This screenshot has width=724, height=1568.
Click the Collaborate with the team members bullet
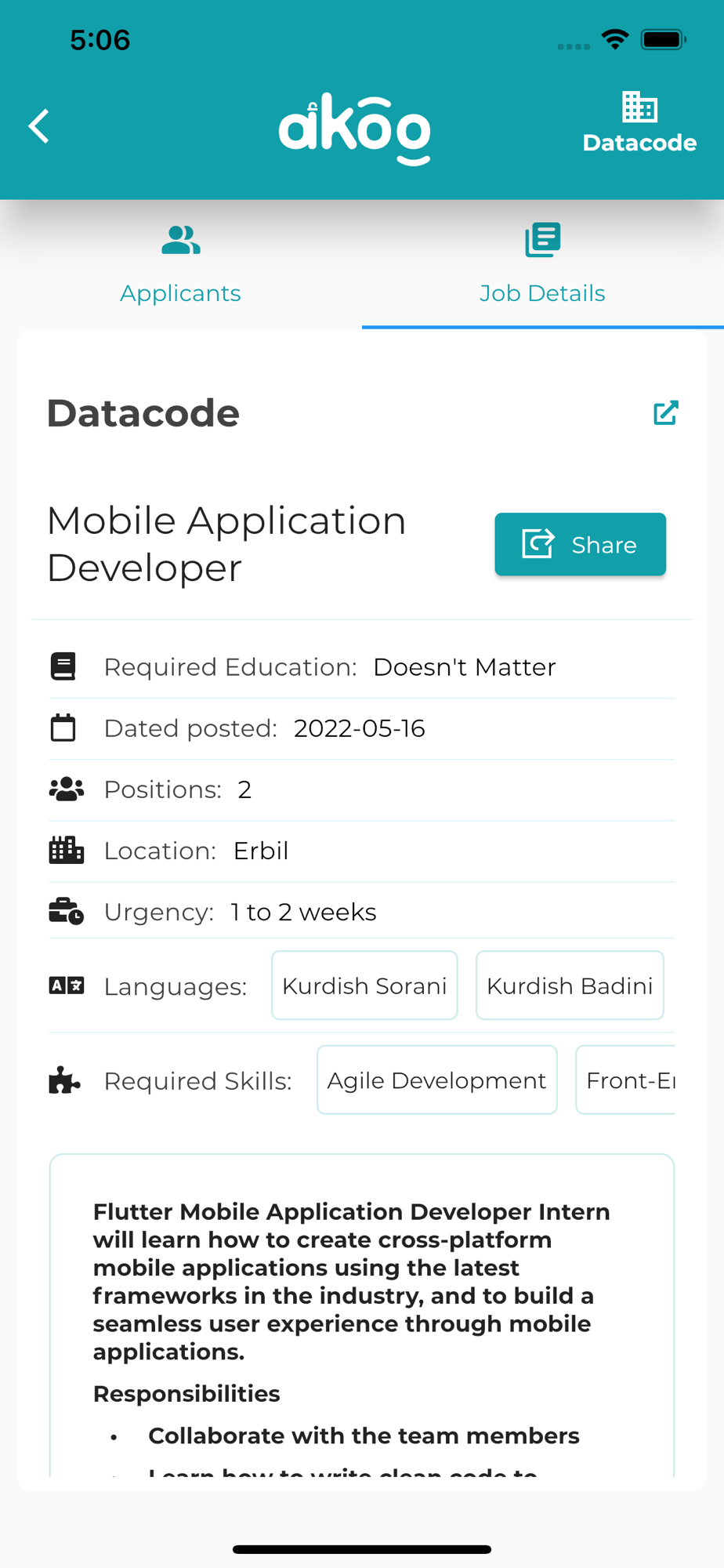(364, 1436)
